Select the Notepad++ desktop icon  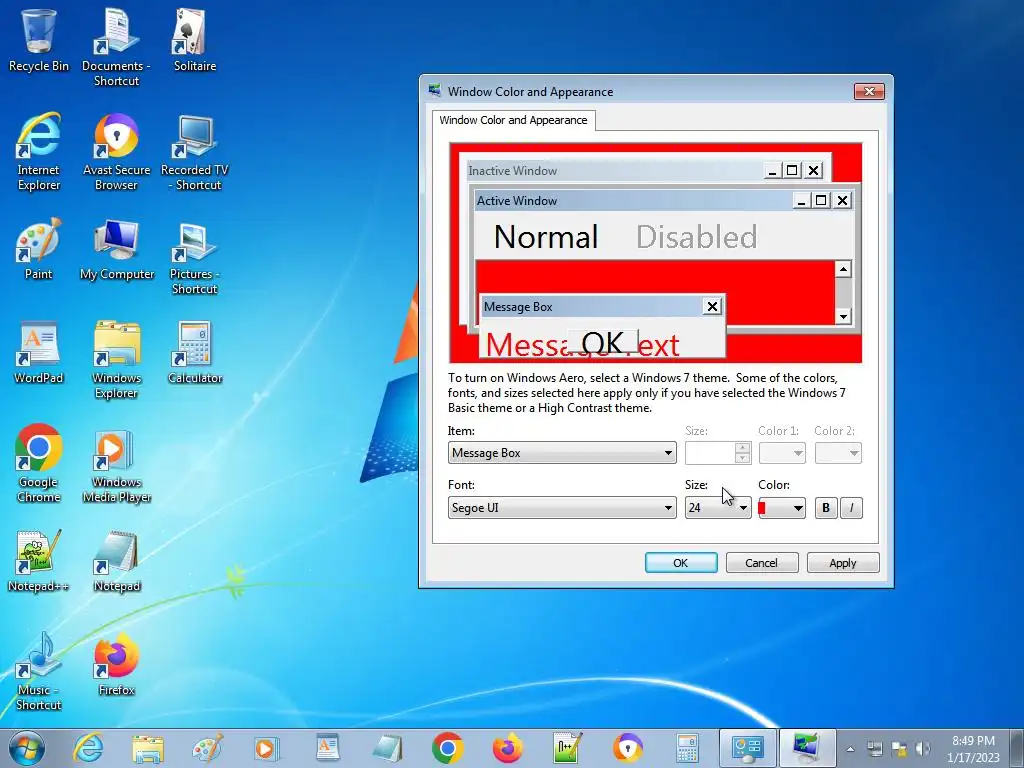click(x=39, y=561)
